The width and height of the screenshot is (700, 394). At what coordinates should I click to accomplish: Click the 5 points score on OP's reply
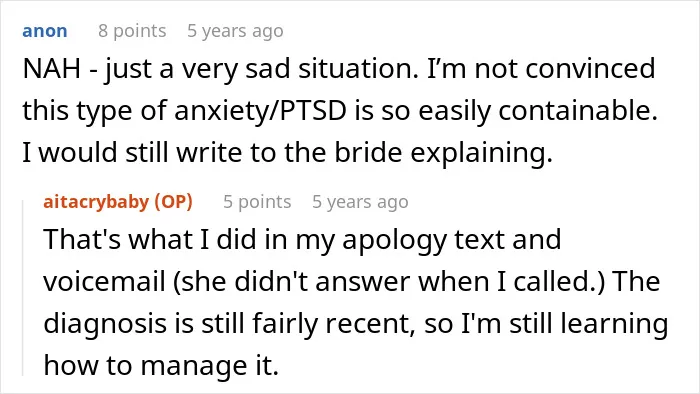257,202
